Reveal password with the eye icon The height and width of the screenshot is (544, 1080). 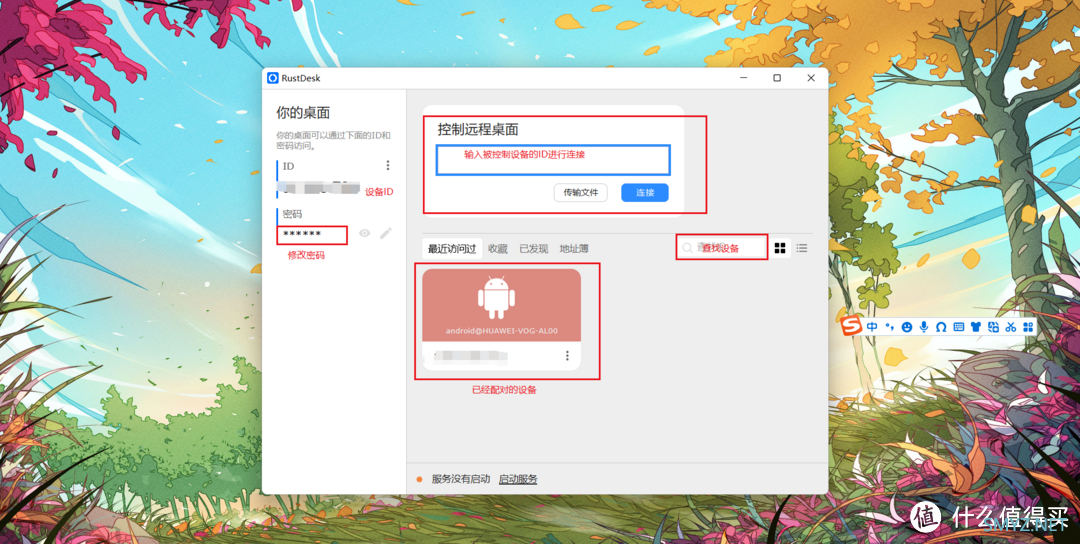[x=364, y=233]
